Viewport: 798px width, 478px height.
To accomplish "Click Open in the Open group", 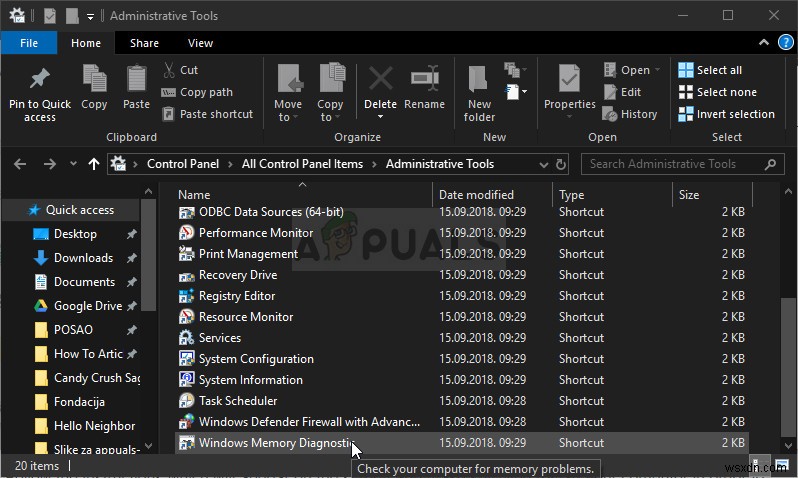I will pos(631,70).
